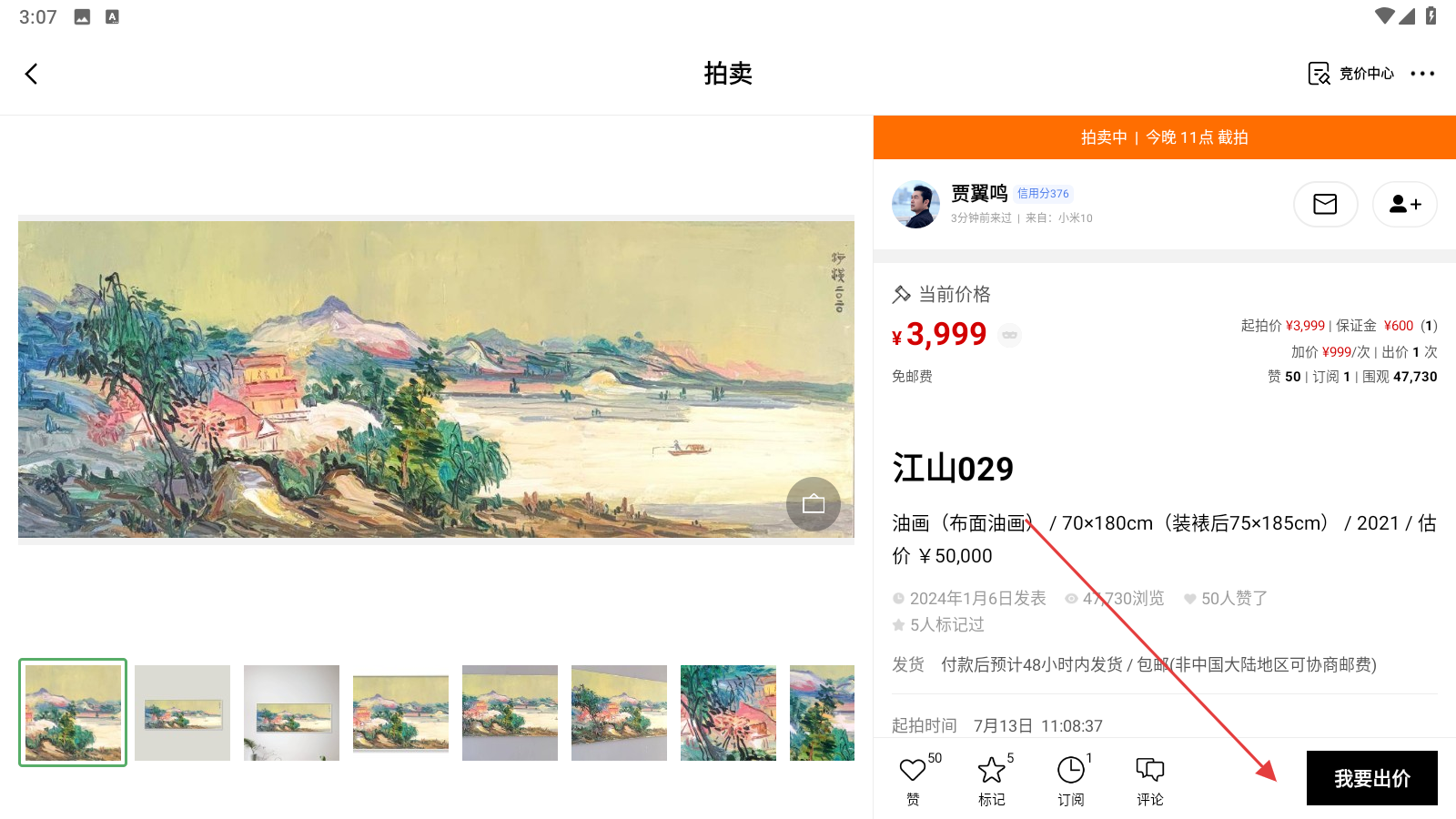
Task: Tap the link icon beside price 3,999
Action: (1009, 335)
